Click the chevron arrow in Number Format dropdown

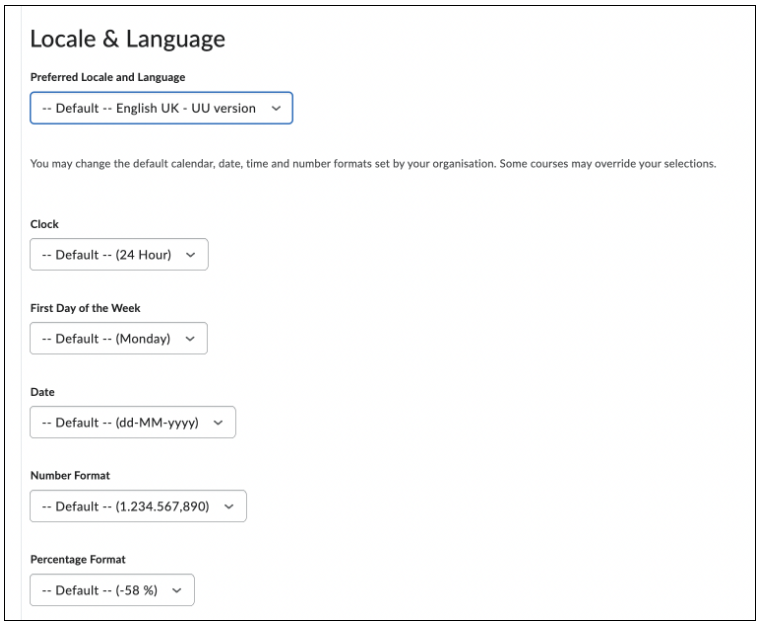pyautogui.click(x=229, y=506)
